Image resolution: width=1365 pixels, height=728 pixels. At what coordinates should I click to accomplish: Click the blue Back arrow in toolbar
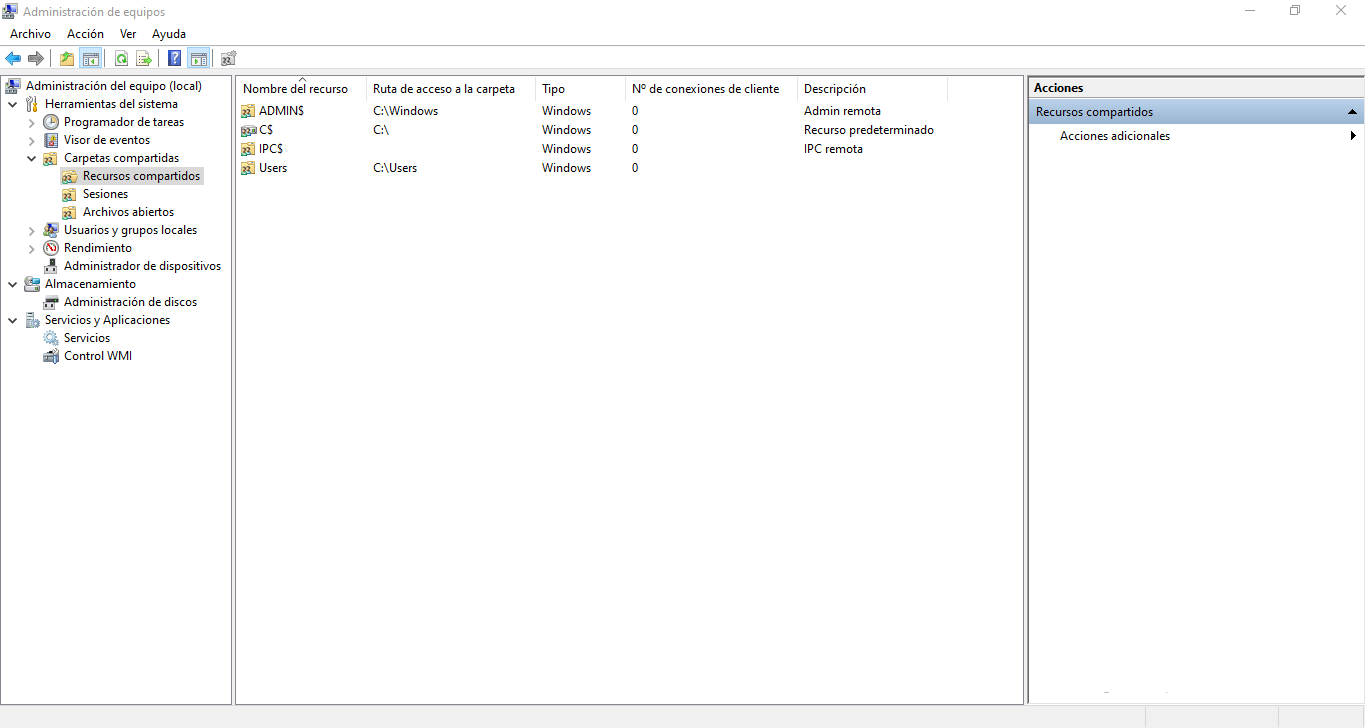(x=13, y=58)
